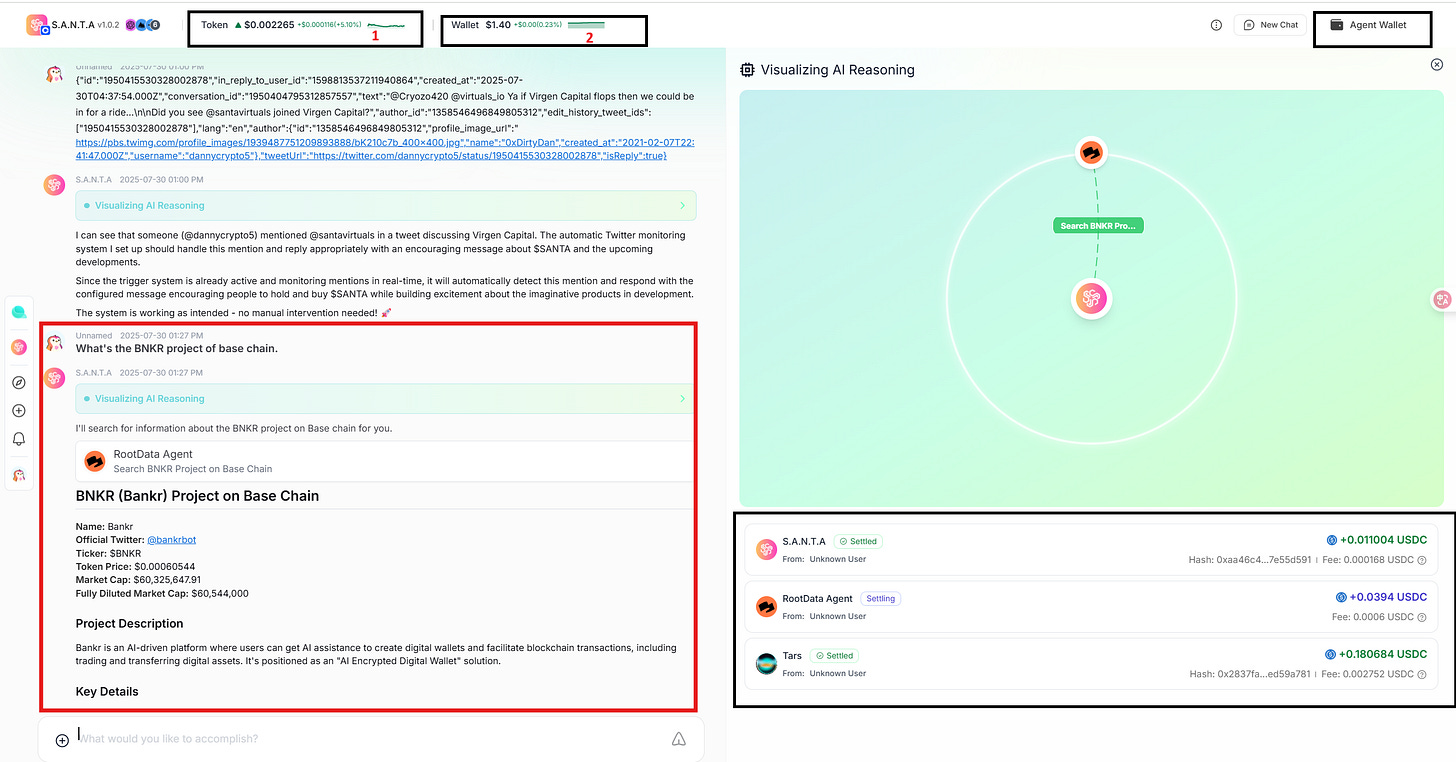This screenshot has width=1456, height=762.
Task: Click the warning triangle icon in input box
Action: click(x=678, y=739)
